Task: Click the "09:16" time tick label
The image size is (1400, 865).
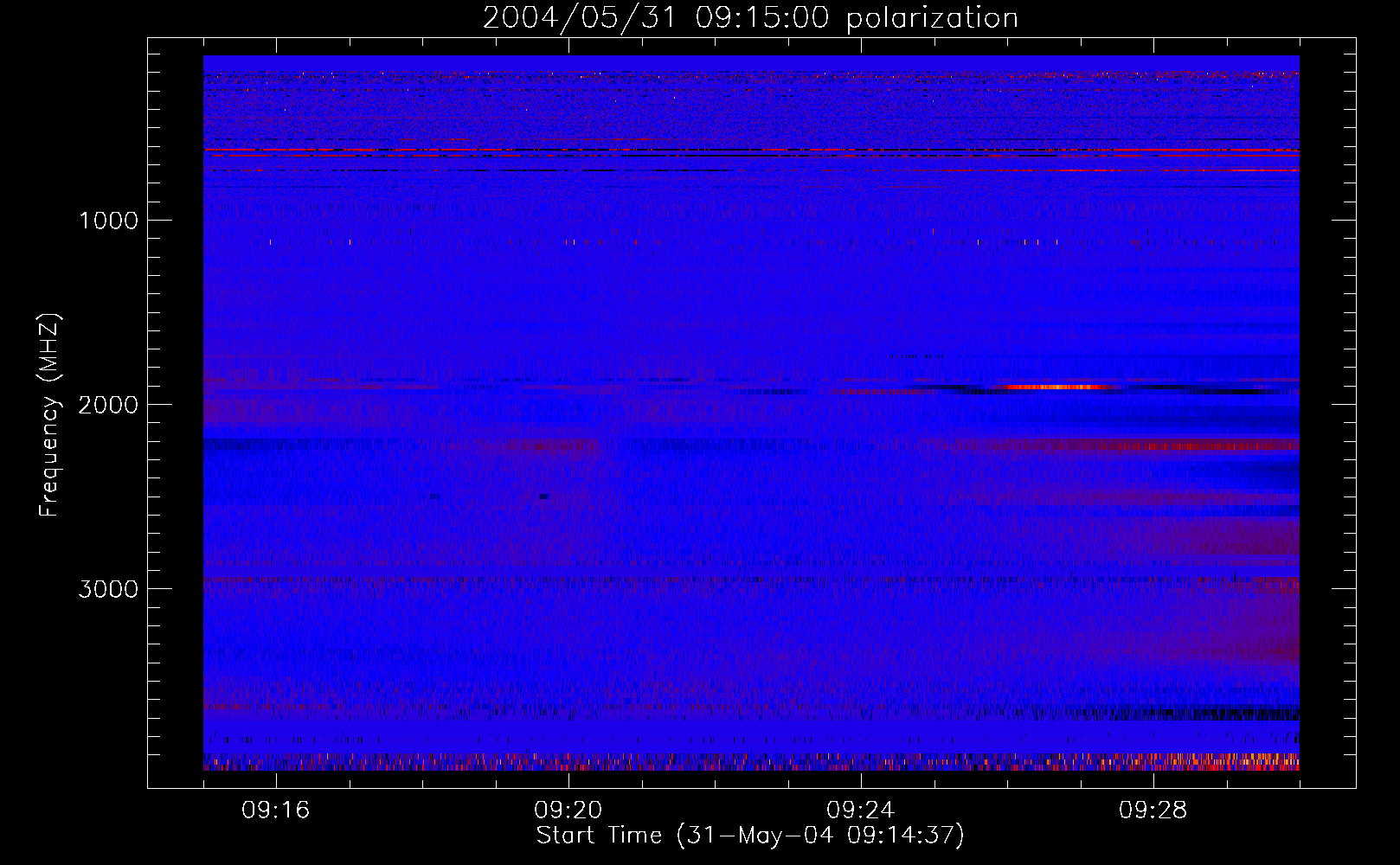Action: (x=276, y=811)
